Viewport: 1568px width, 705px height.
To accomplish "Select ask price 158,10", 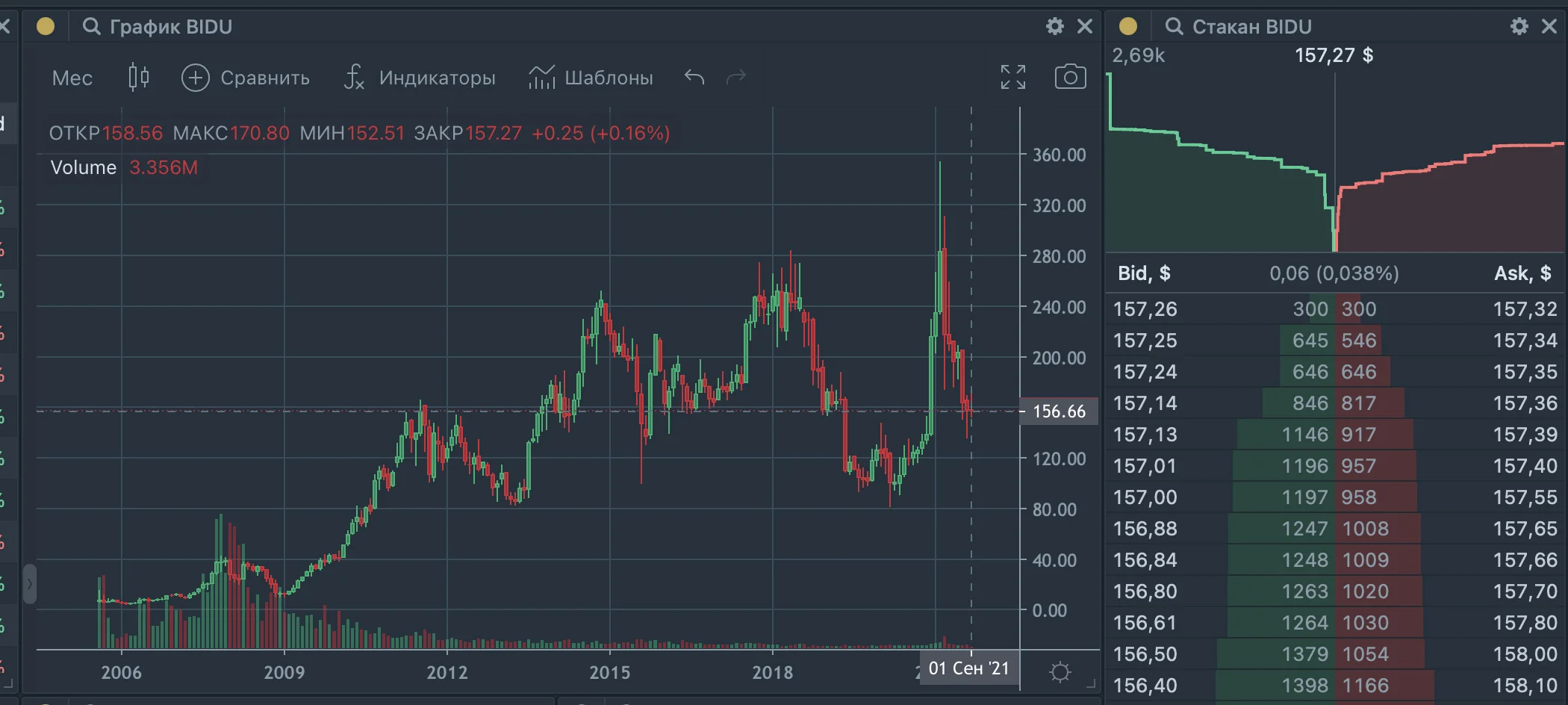I will pyautogui.click(x=1525, y=686).
